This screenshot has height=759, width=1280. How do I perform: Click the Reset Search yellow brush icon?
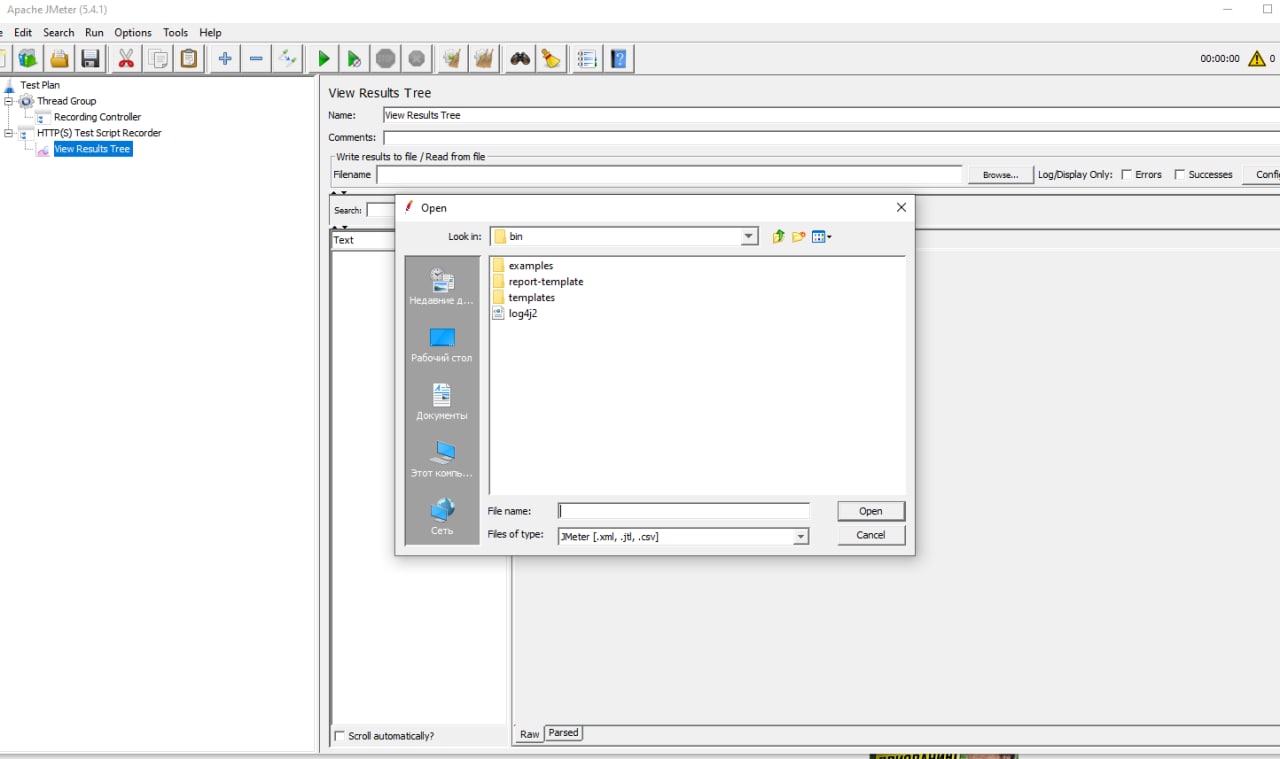[x=551, y=59]
